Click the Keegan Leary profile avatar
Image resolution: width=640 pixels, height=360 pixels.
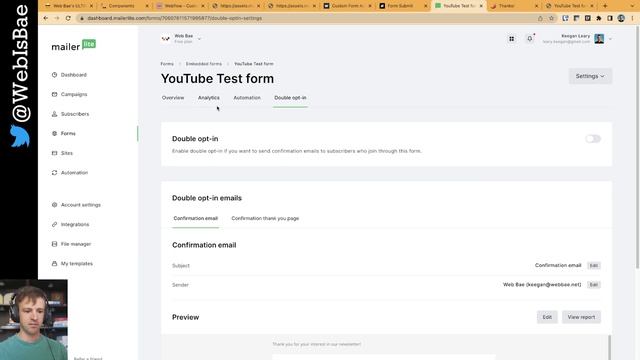(x=599, y=39)
